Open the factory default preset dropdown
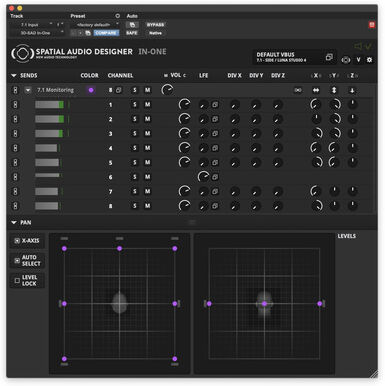This screenshot has height=386, width=385. [95, 25]
